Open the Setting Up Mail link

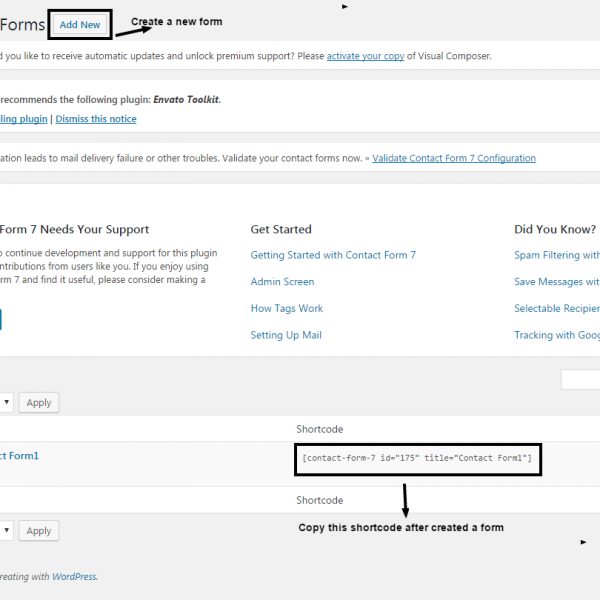[285, 335]
